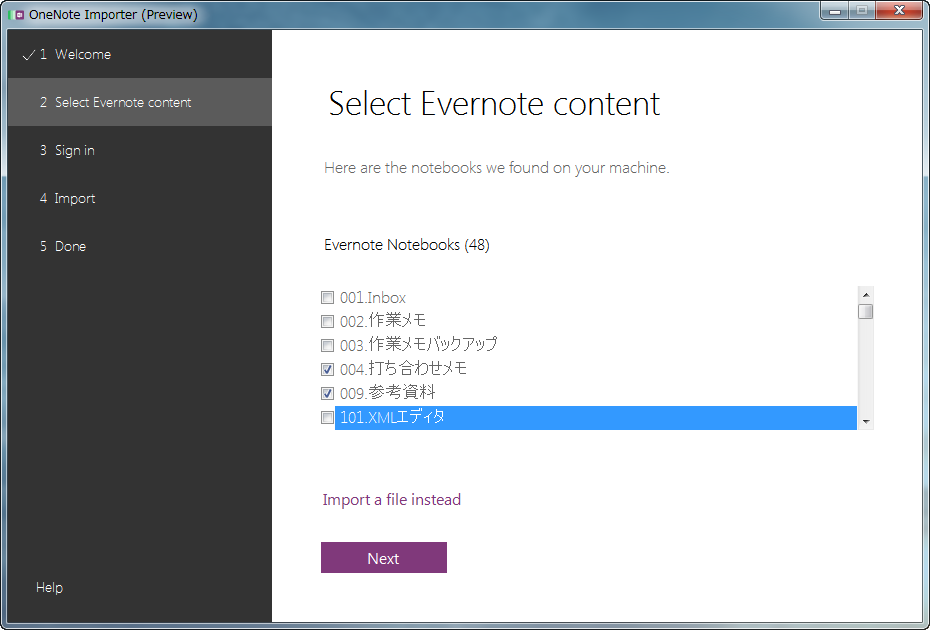The image size is (930, 630).
Task: Select the 003.作業メモバックアップ row text
Action: (x=419, y=345)
